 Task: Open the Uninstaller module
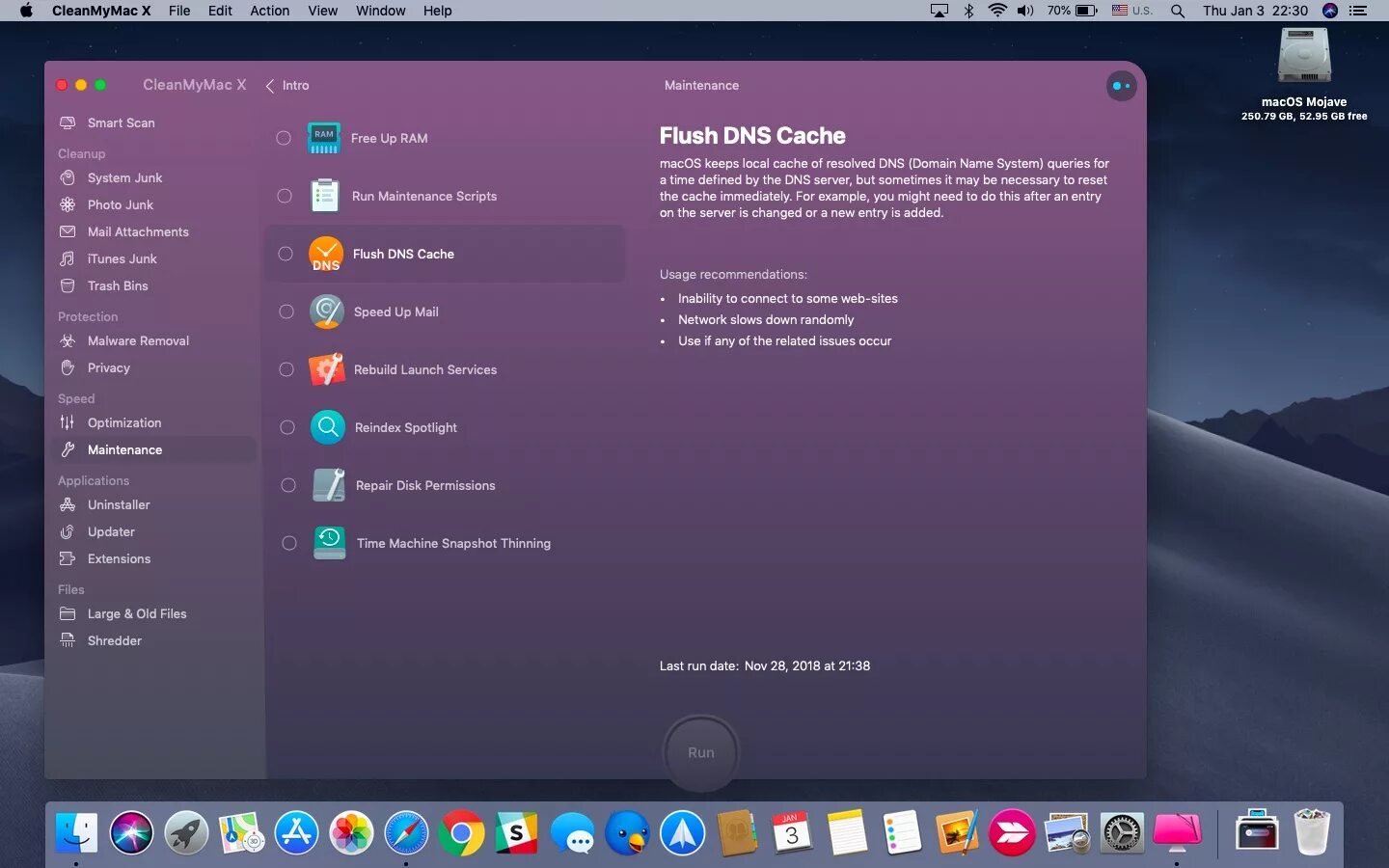119,504
